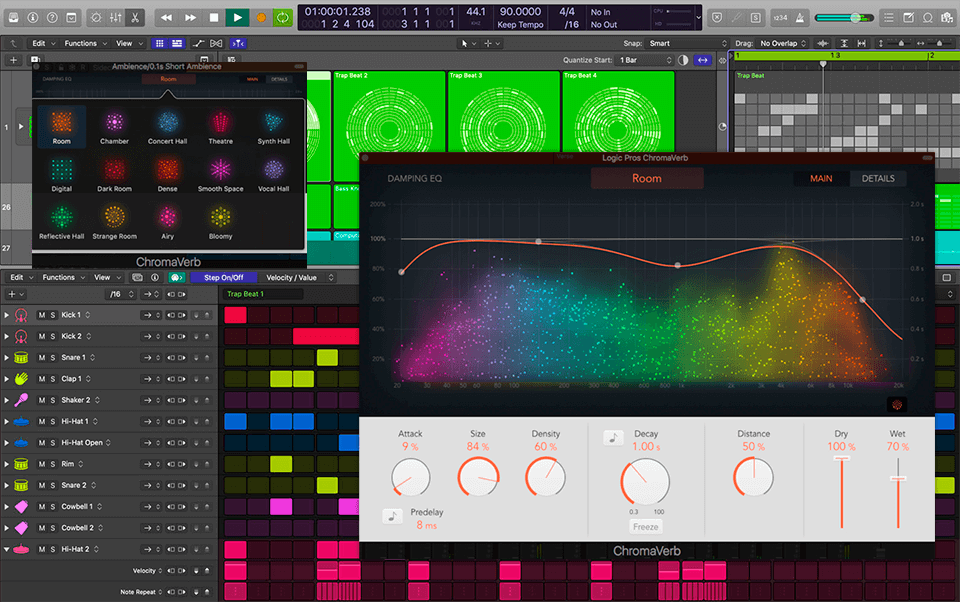Click the Snare 1 drum icon
960x602 pixels.
coord(21,358)
